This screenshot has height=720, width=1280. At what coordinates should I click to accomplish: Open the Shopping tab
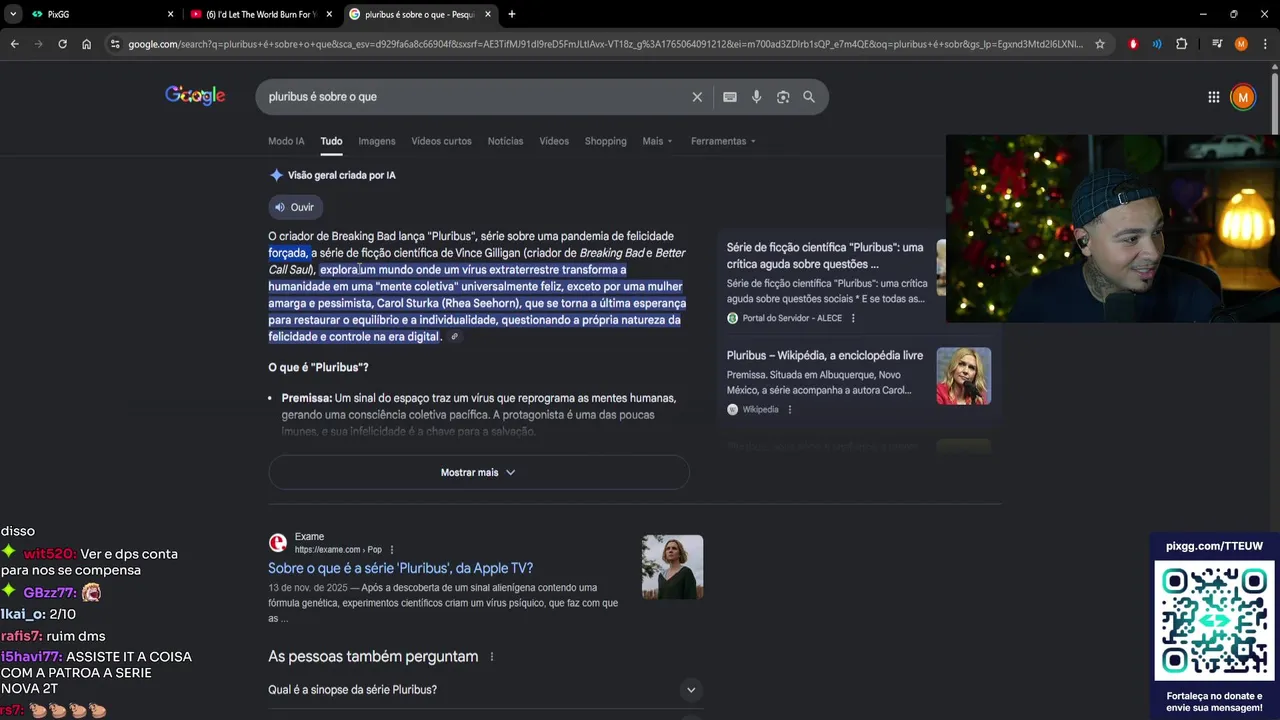[x=605, y=141]
